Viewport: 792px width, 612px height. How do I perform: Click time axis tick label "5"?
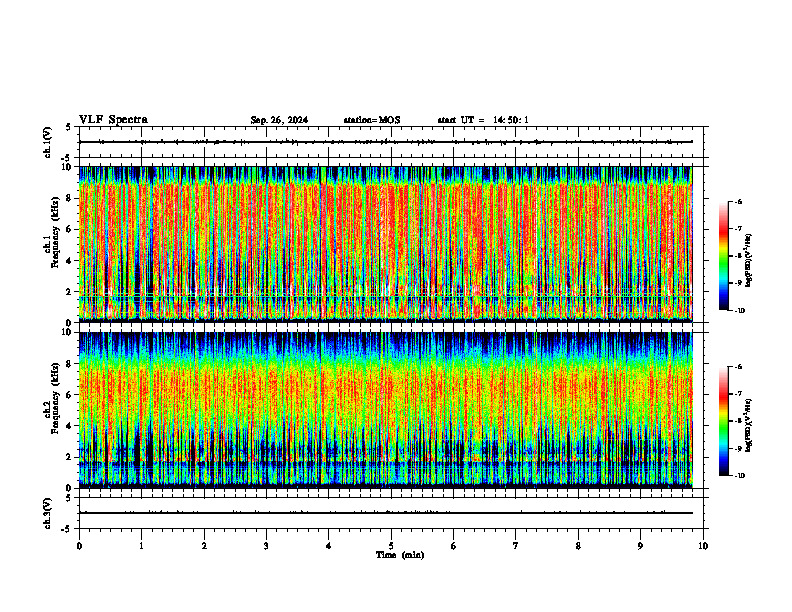click(x=391, y=546)
